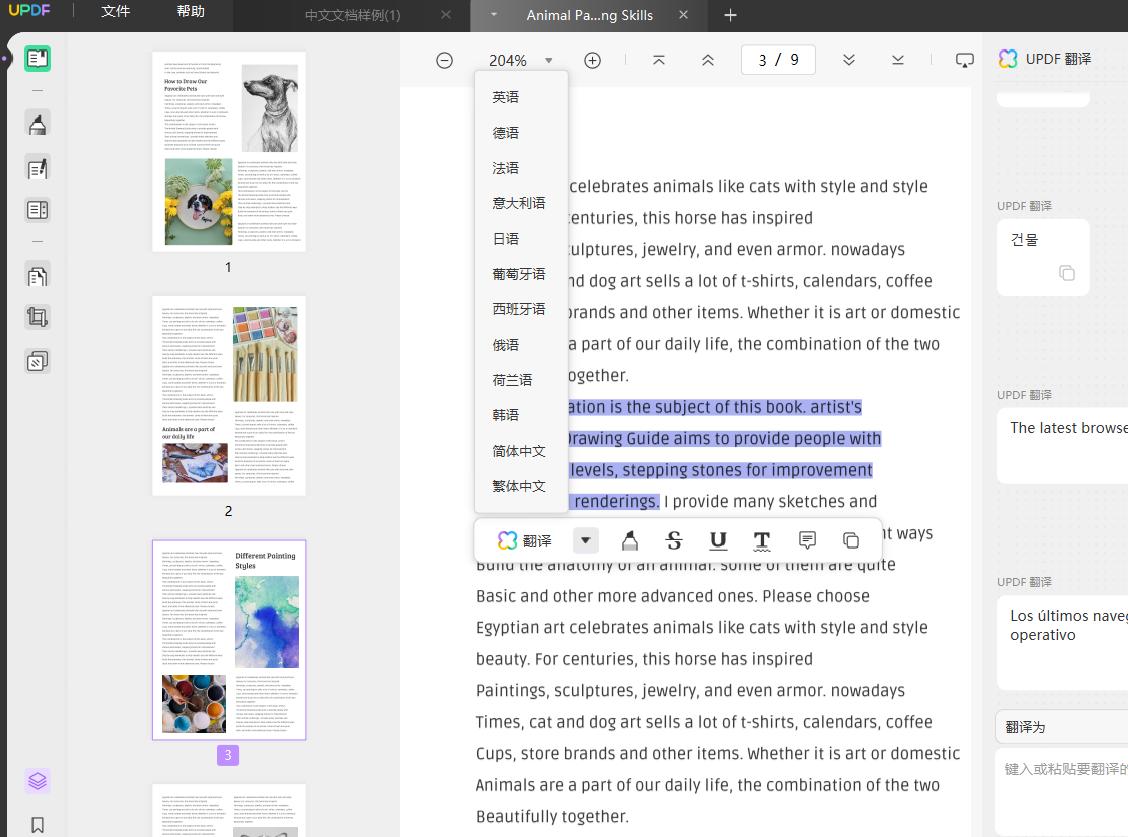
Task: Zoom in with the plus button
Action: point(592,60)
